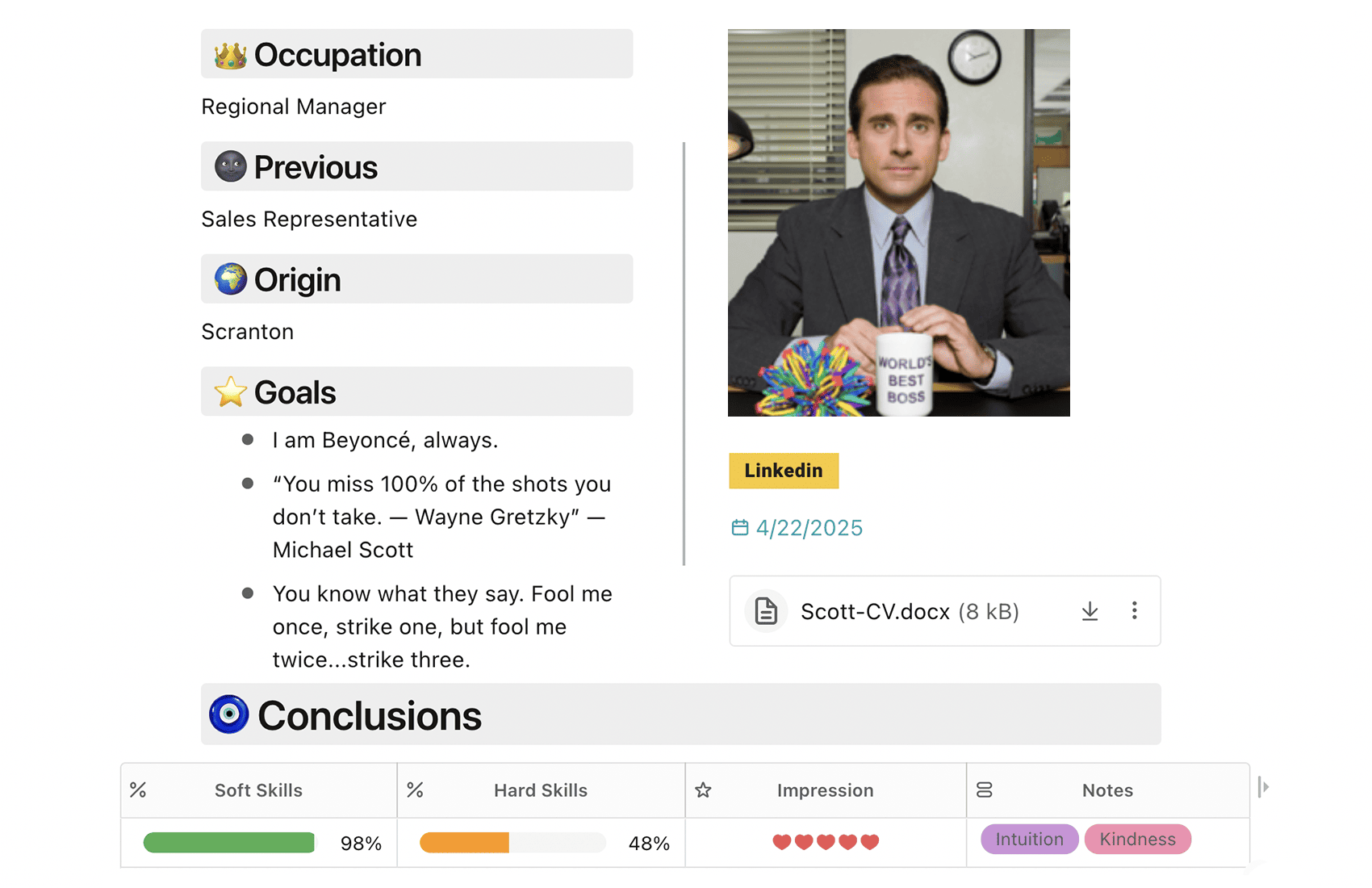Click the Impression column header
The image size is (1372, 888).
(x=825, y=790)
